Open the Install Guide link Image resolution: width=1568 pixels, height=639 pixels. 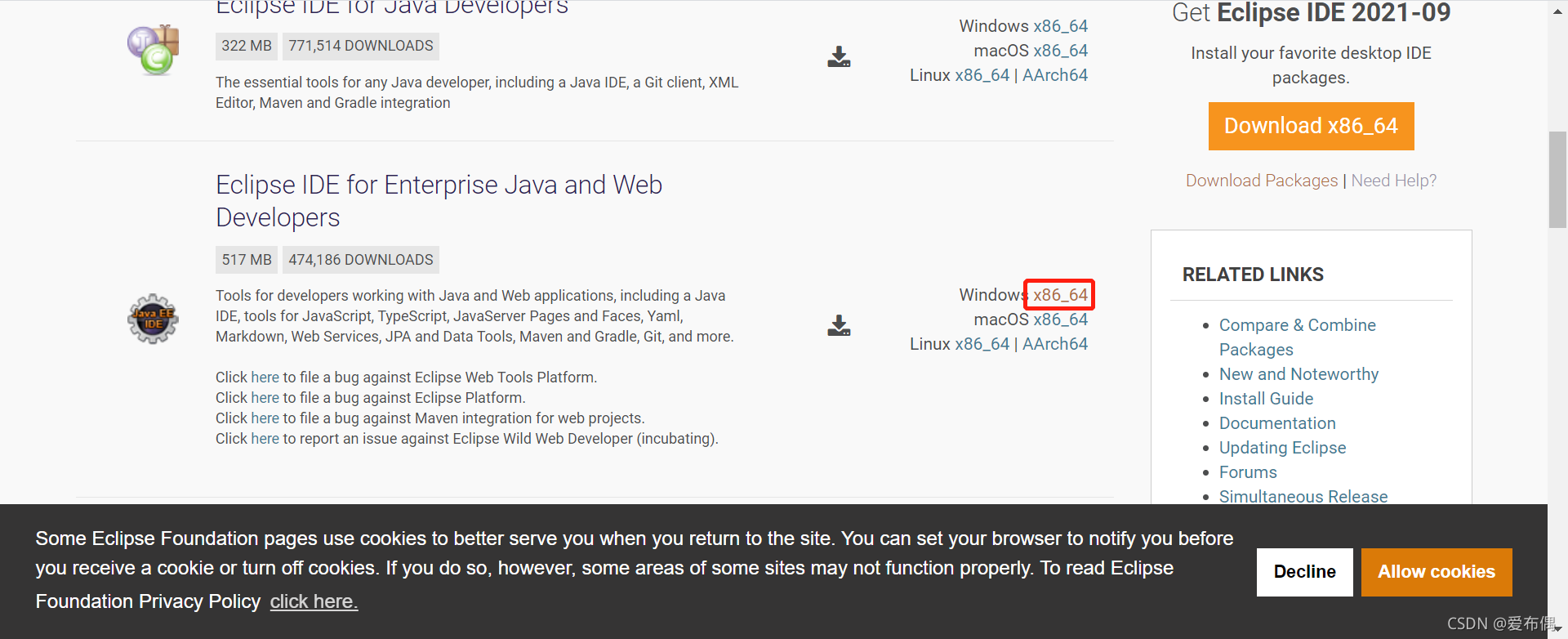click(1266, 399)
